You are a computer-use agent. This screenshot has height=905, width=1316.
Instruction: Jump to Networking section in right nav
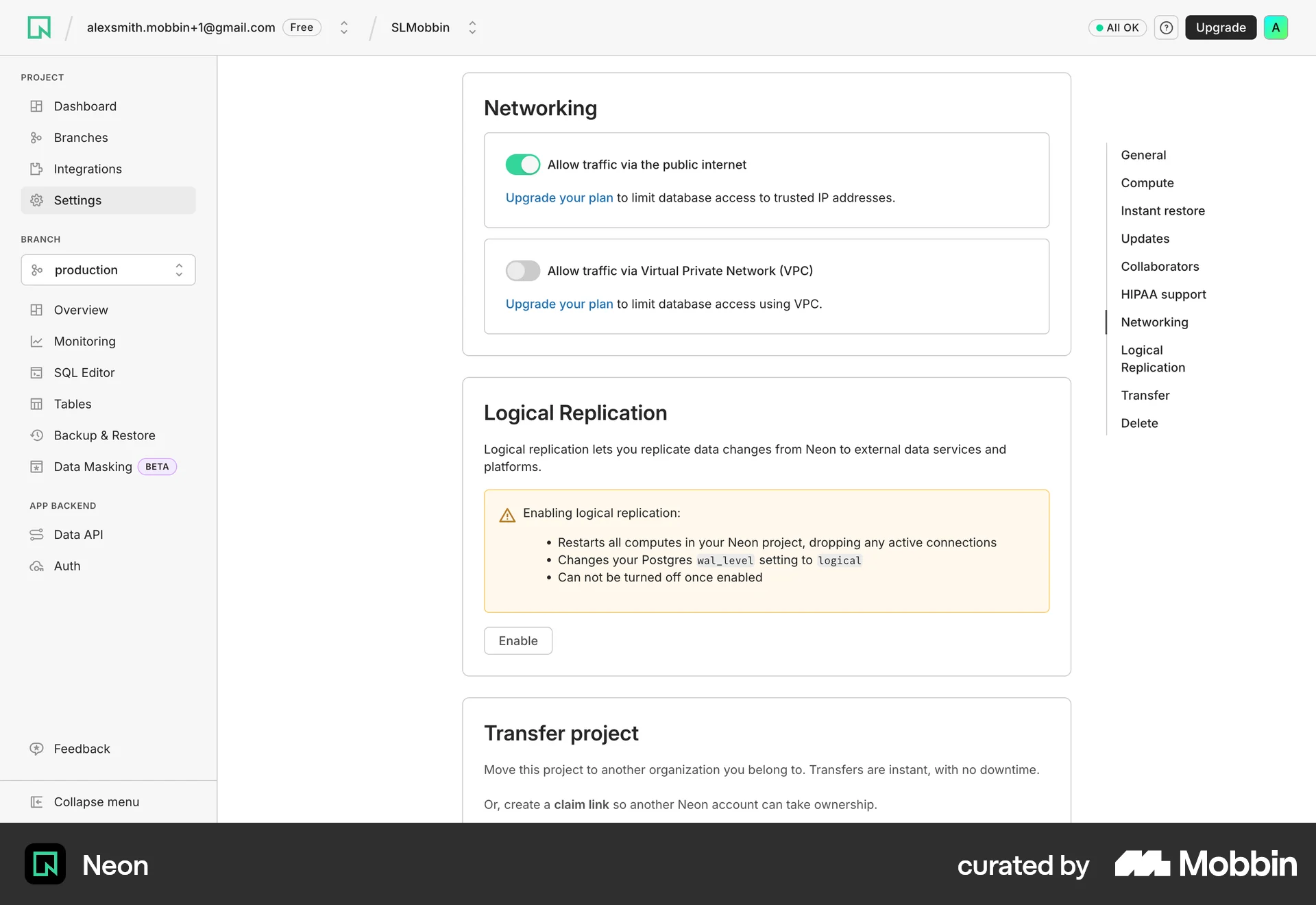(1154, 322)
